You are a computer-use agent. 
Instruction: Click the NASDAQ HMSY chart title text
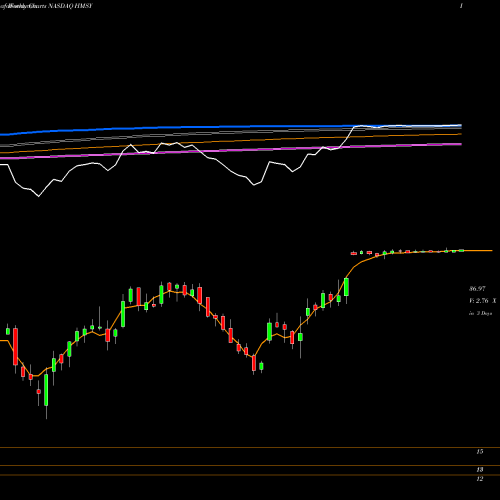pos(70,6)
